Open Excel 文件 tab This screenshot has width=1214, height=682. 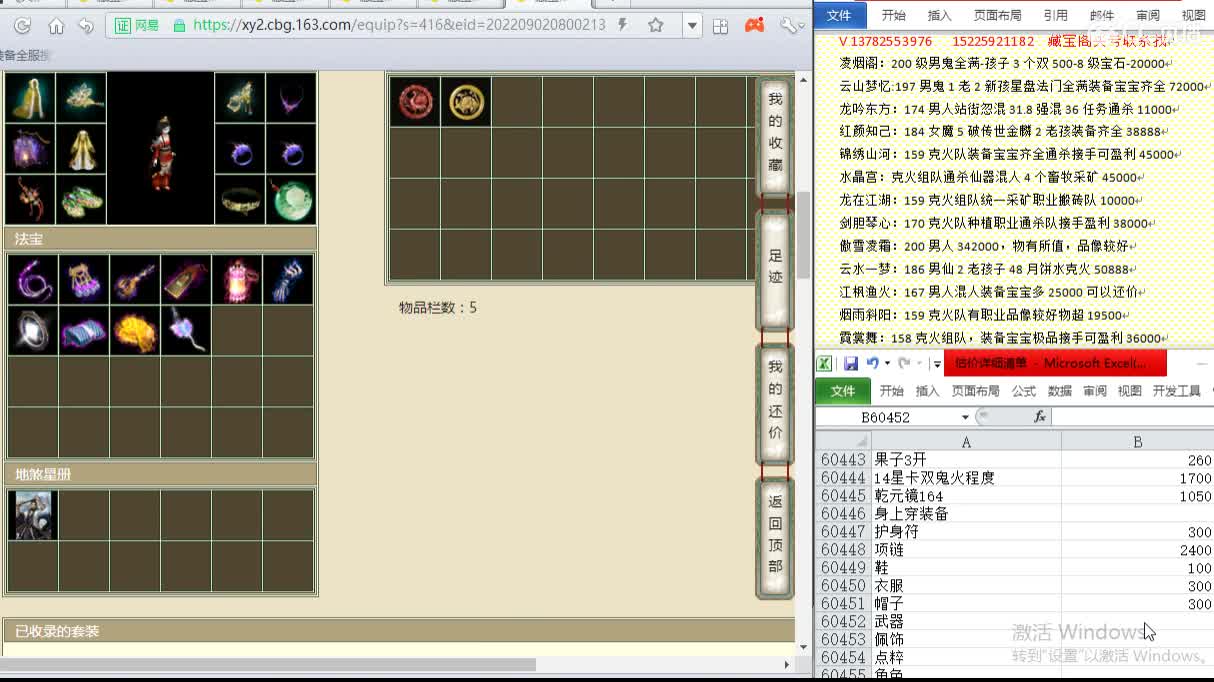843,391
